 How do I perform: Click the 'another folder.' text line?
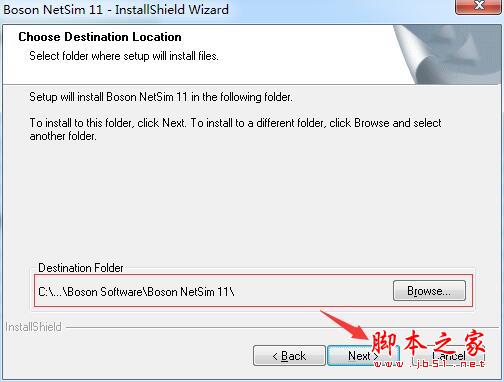click(63, 136)
